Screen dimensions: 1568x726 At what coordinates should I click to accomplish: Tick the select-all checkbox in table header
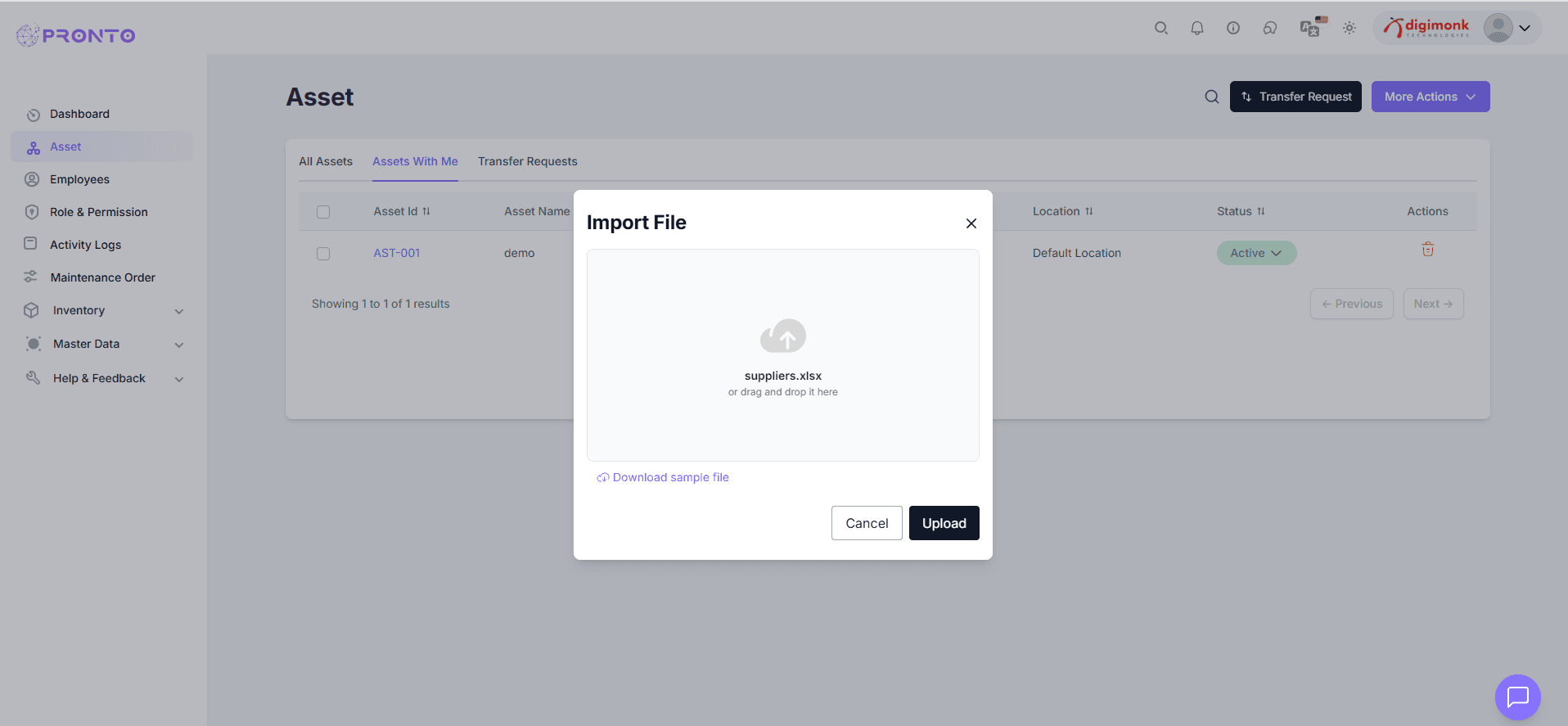323,212
